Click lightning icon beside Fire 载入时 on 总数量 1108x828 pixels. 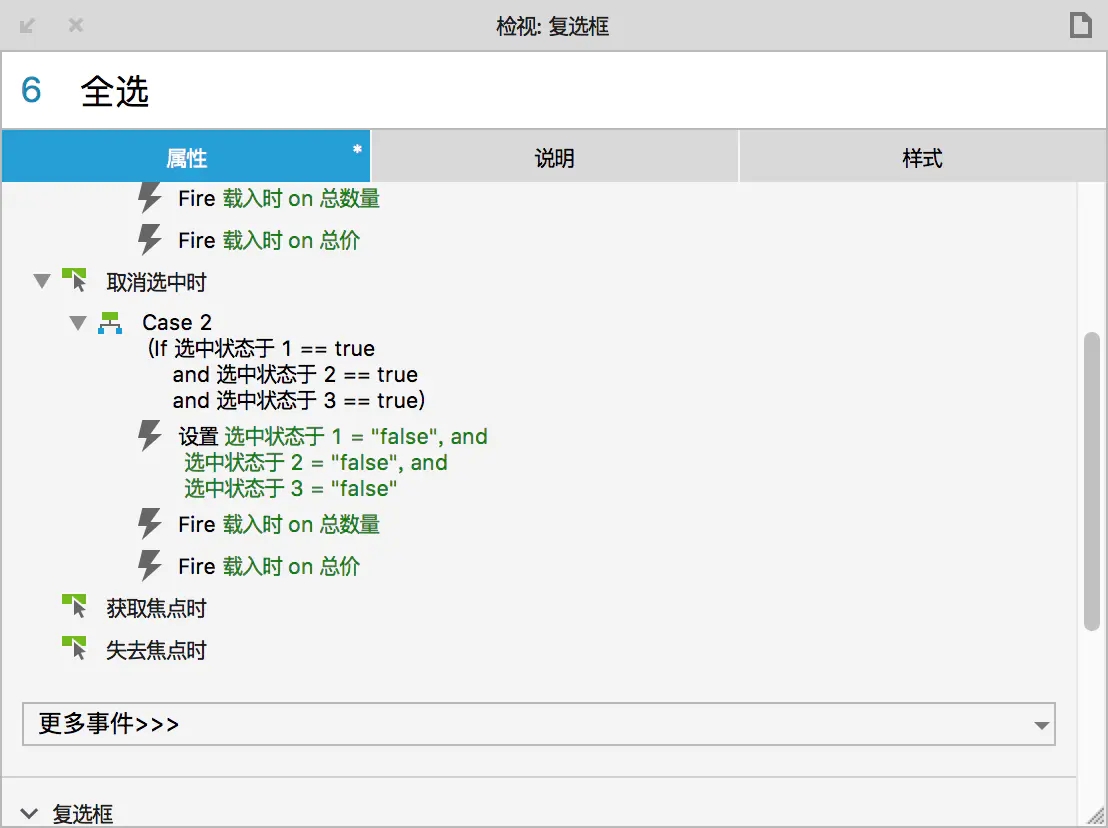(x=151, y=197)
